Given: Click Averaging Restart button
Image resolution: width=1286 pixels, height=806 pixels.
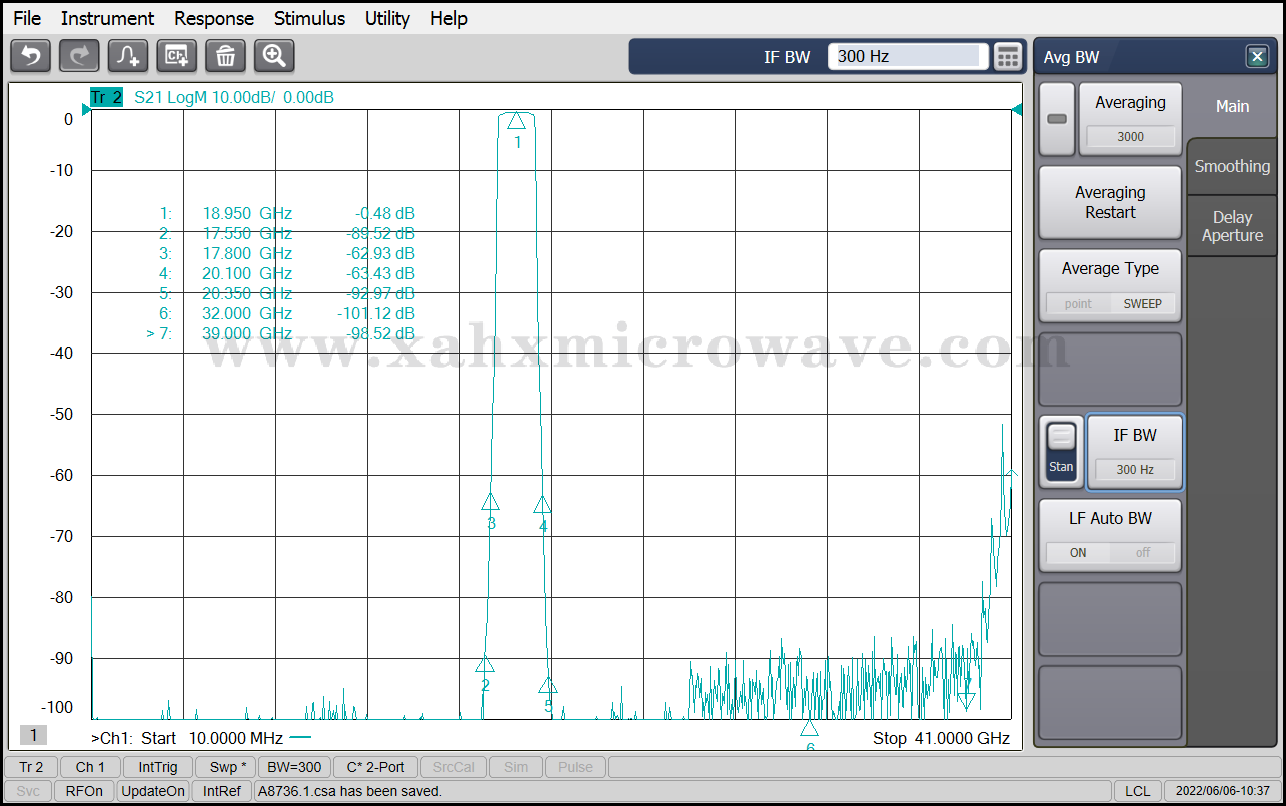Looking at the screenshot, I should 1110,202.
